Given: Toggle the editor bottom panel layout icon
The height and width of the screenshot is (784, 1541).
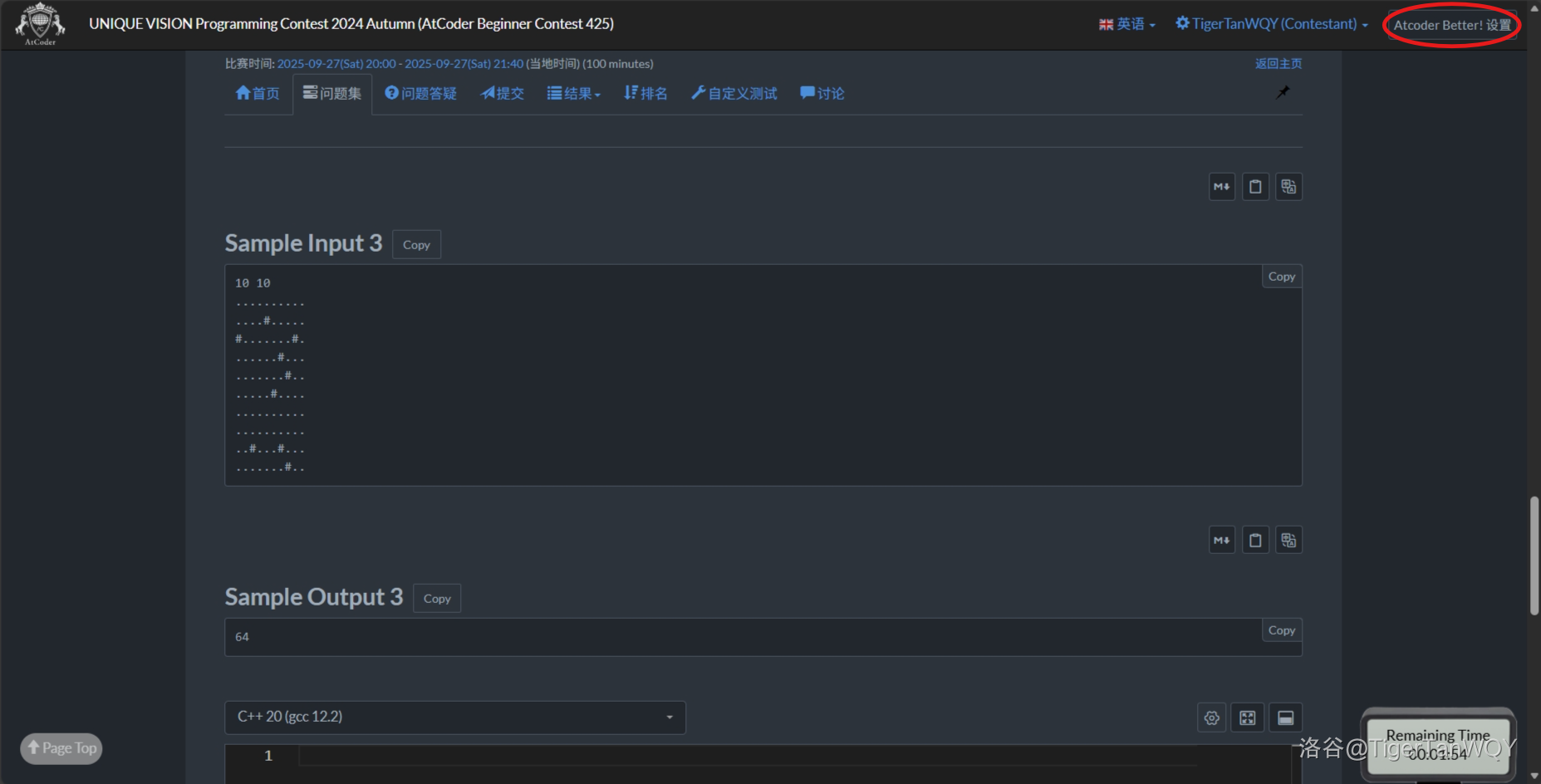Looking at the screenshot, I should coord(1285,718).
